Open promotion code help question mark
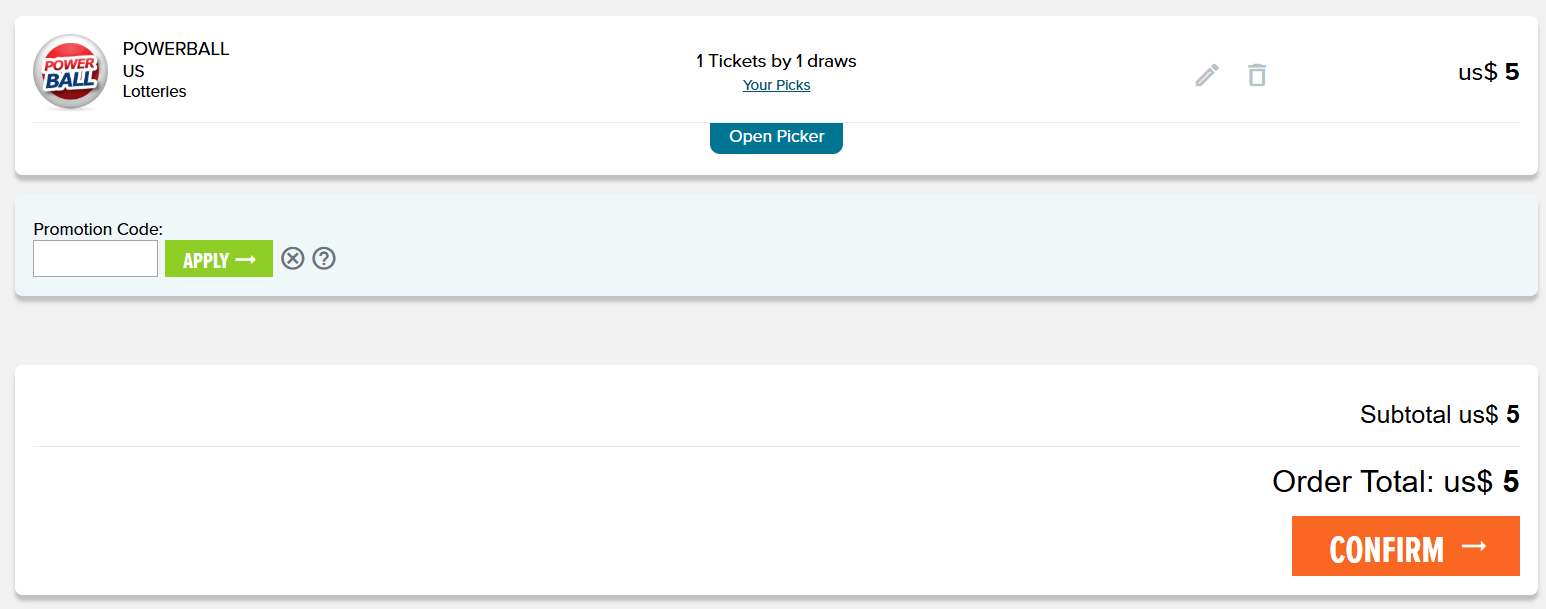Viewport: 1546px width, 609px height. (324, 259)
